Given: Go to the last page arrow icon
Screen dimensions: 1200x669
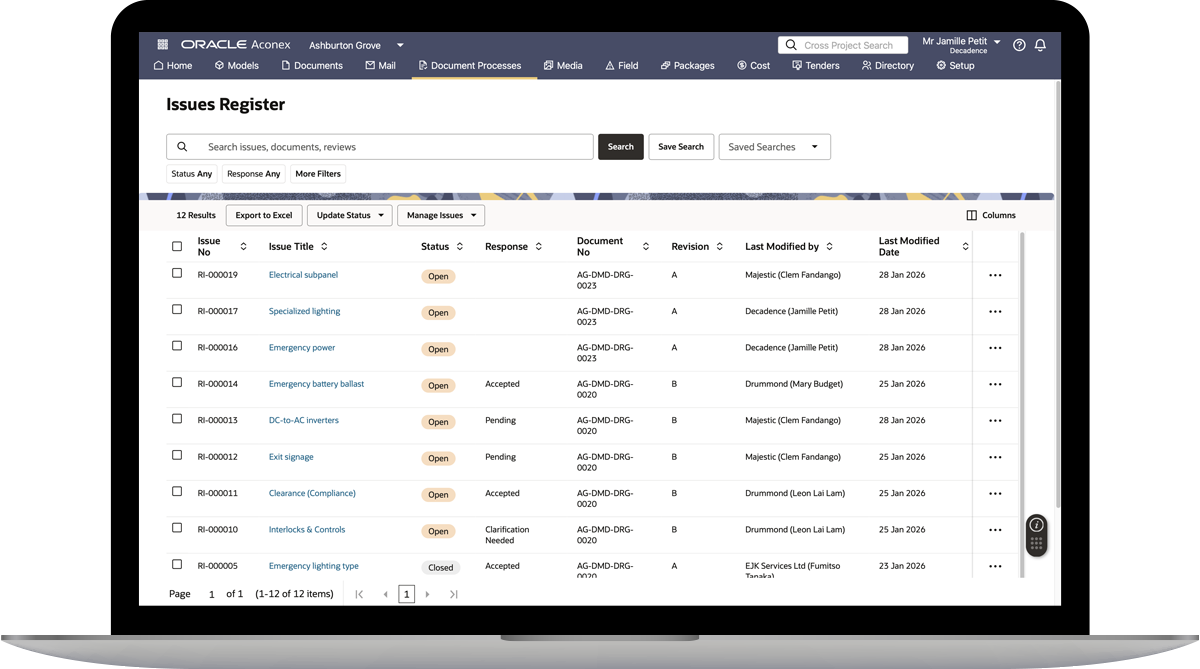Looking at the screenshot, I should [x=453, y=594].
